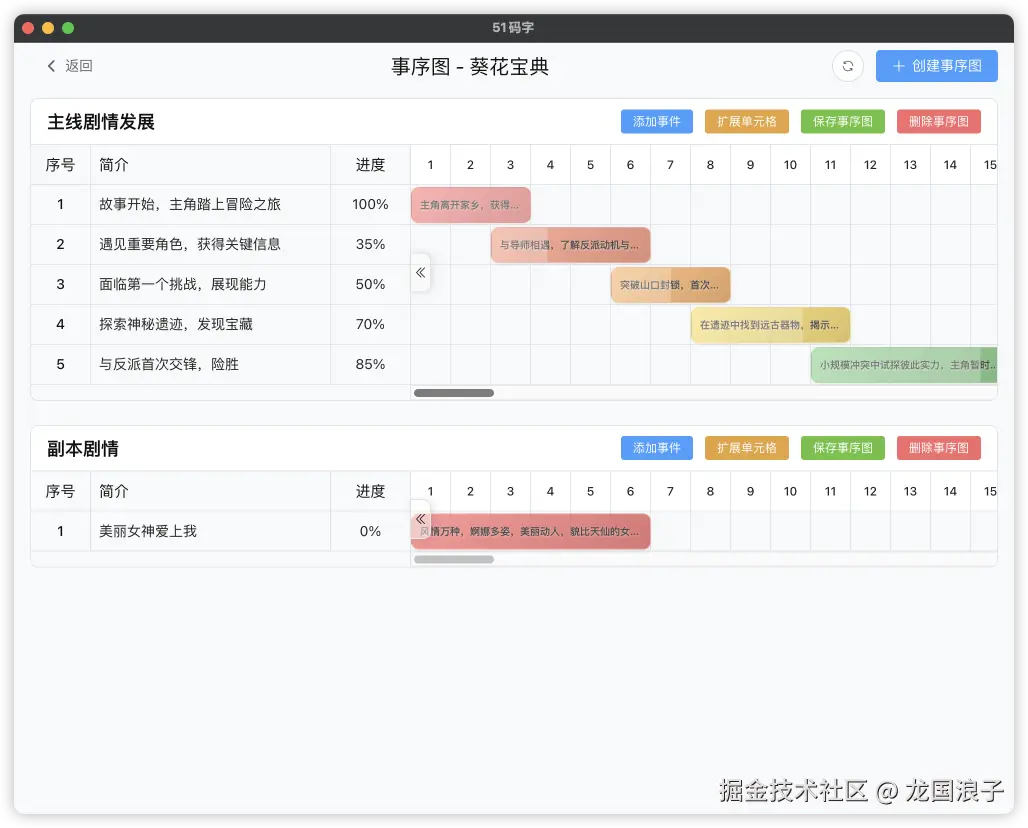Select the 突破山口封锁 event bar
This screenshot has height=828, width=1028.
pos(670,284)
